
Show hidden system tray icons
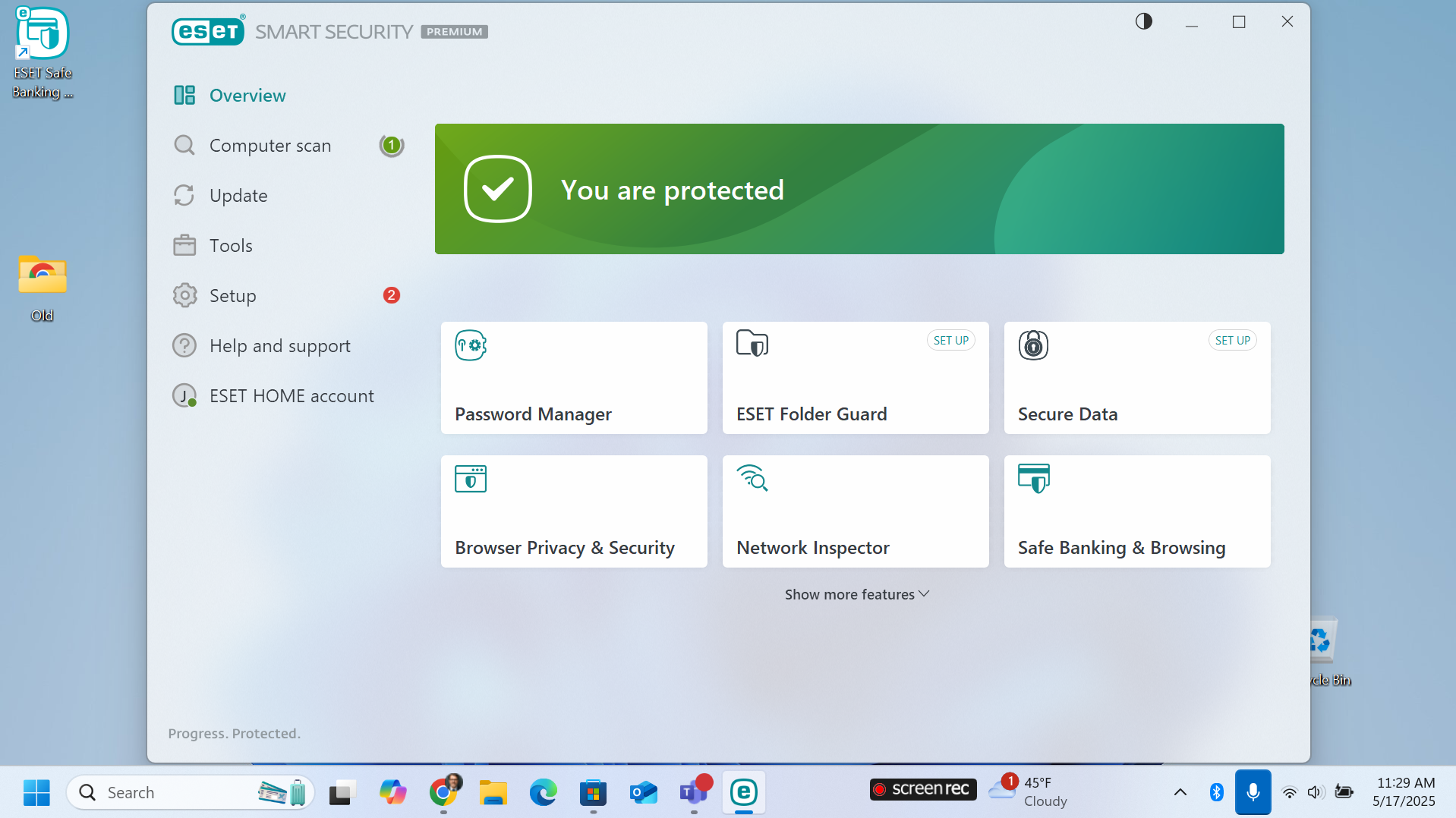click(x=1180, y=792)
